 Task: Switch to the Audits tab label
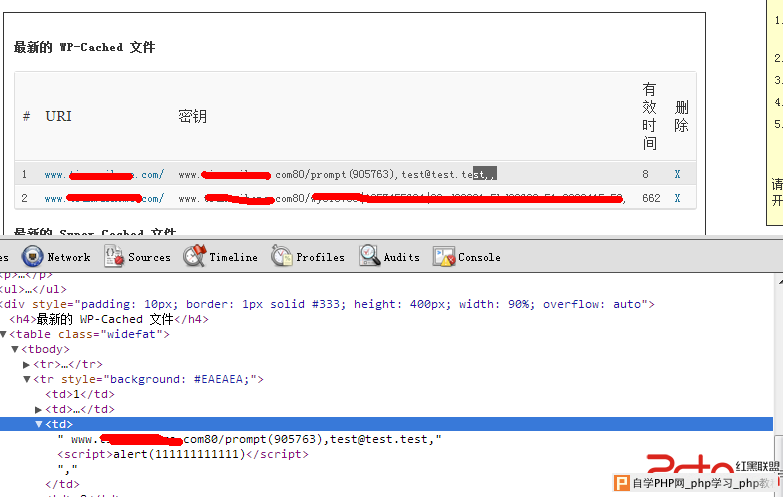401,257
